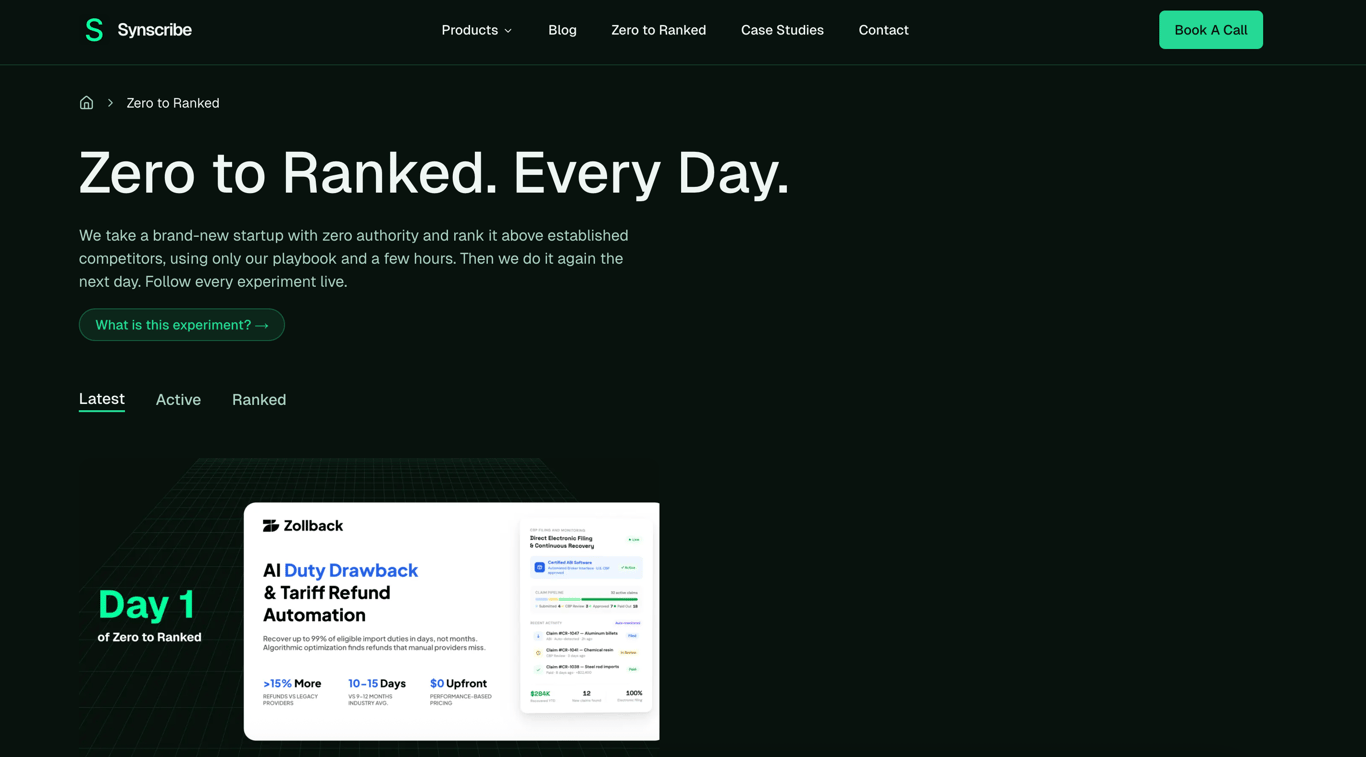Open the Blog page
Viewport: 1366px width, 757px height.
(562, 30)
